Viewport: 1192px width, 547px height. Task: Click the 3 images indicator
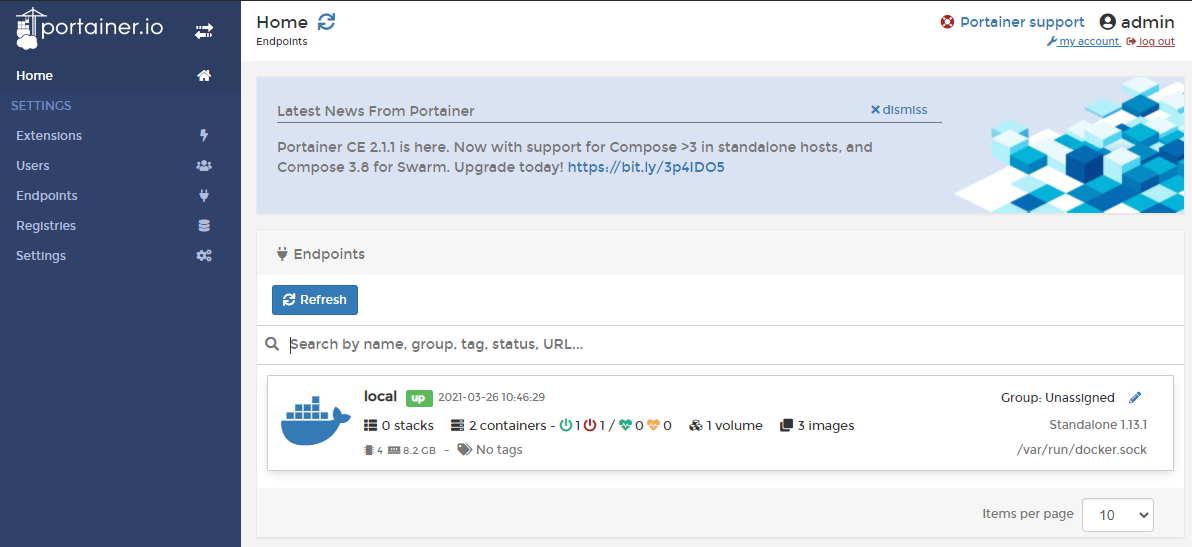click(817, 425)
